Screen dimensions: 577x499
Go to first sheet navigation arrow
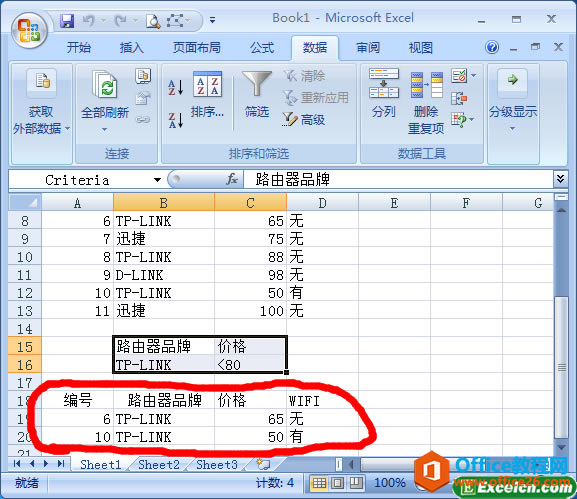(x=17, y=464)
